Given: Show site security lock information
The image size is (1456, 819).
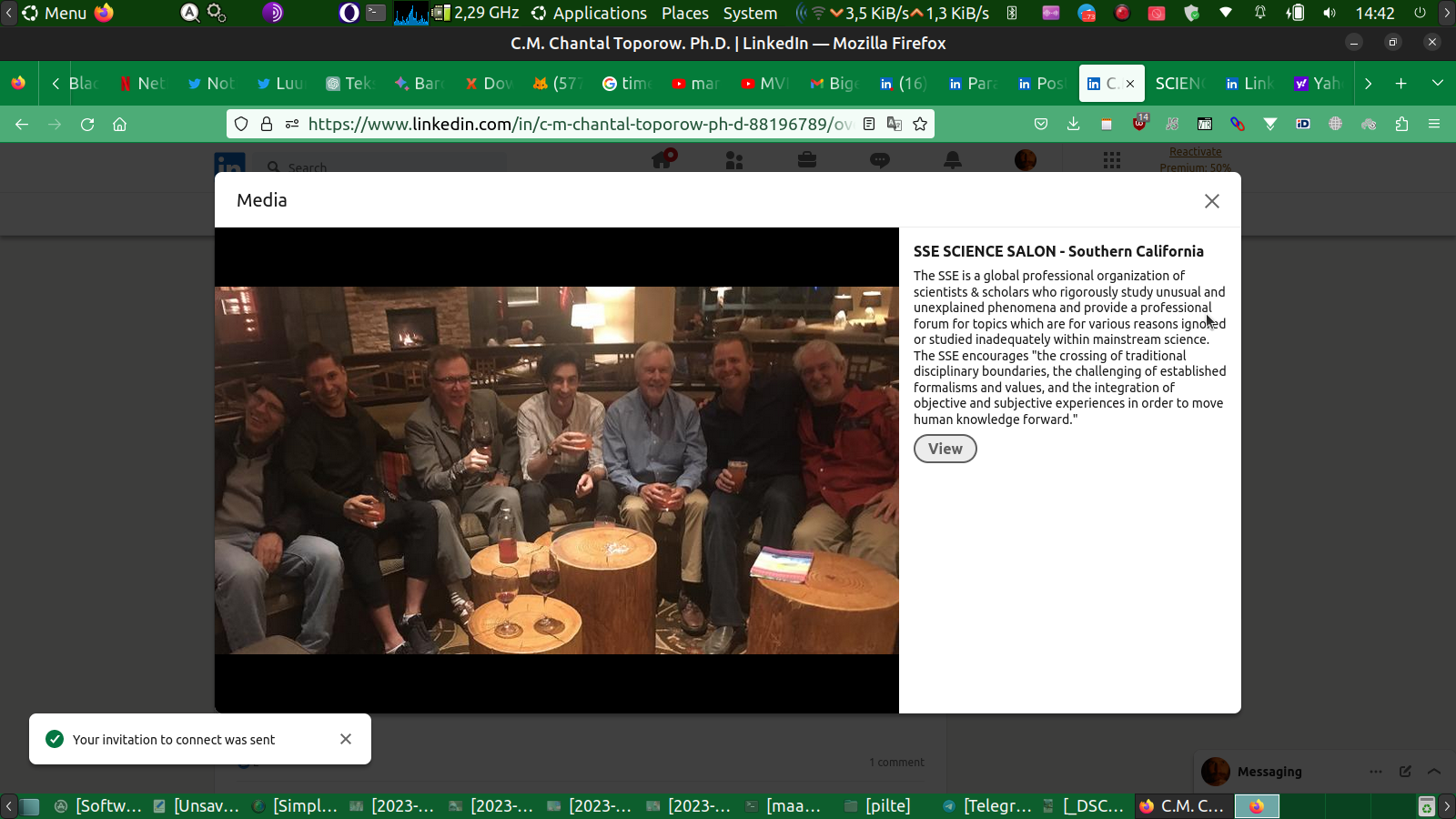Looking at the screenshot, I should coord(267,124).
